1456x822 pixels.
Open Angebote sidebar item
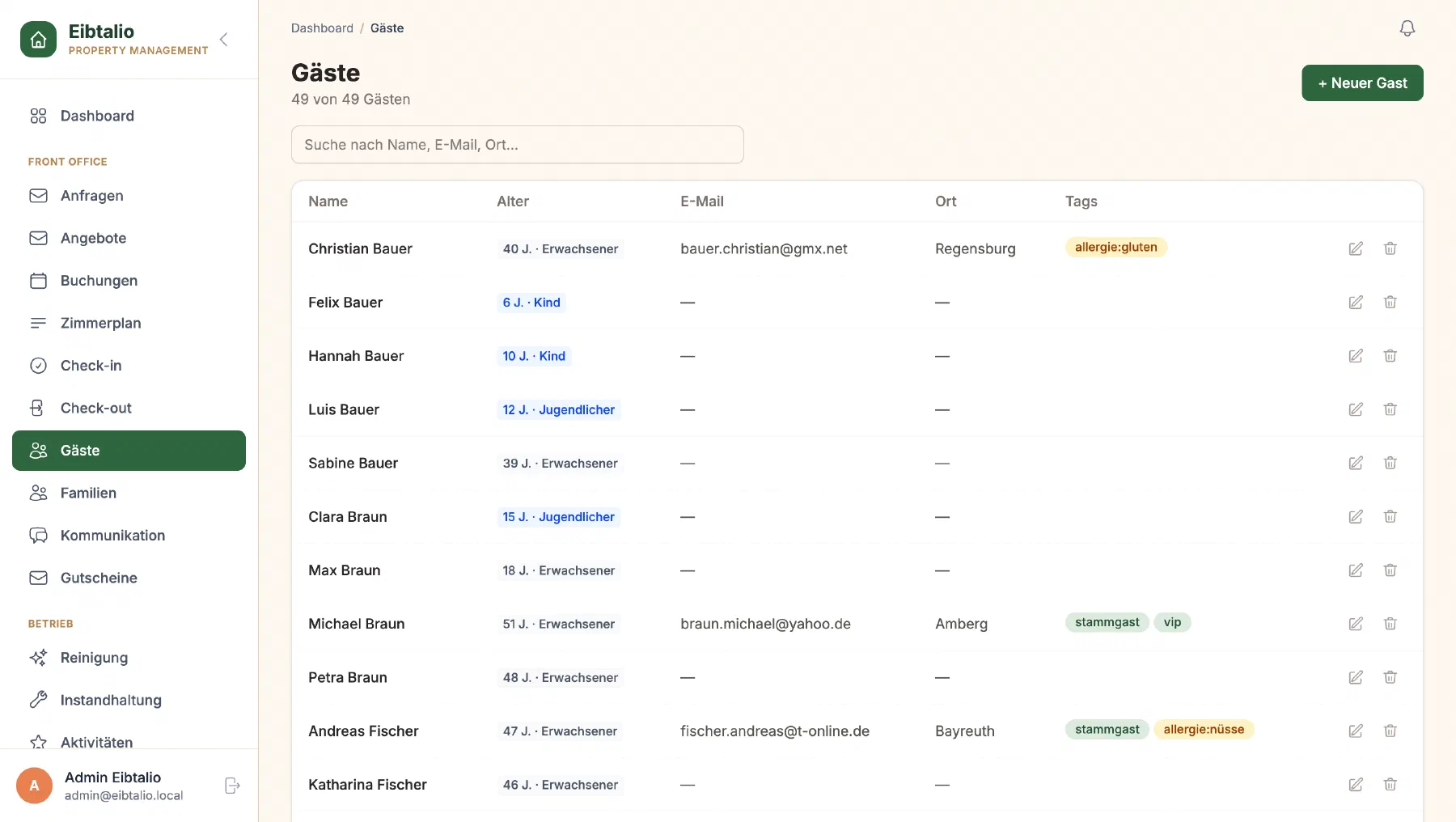click(x=129, y=238)
